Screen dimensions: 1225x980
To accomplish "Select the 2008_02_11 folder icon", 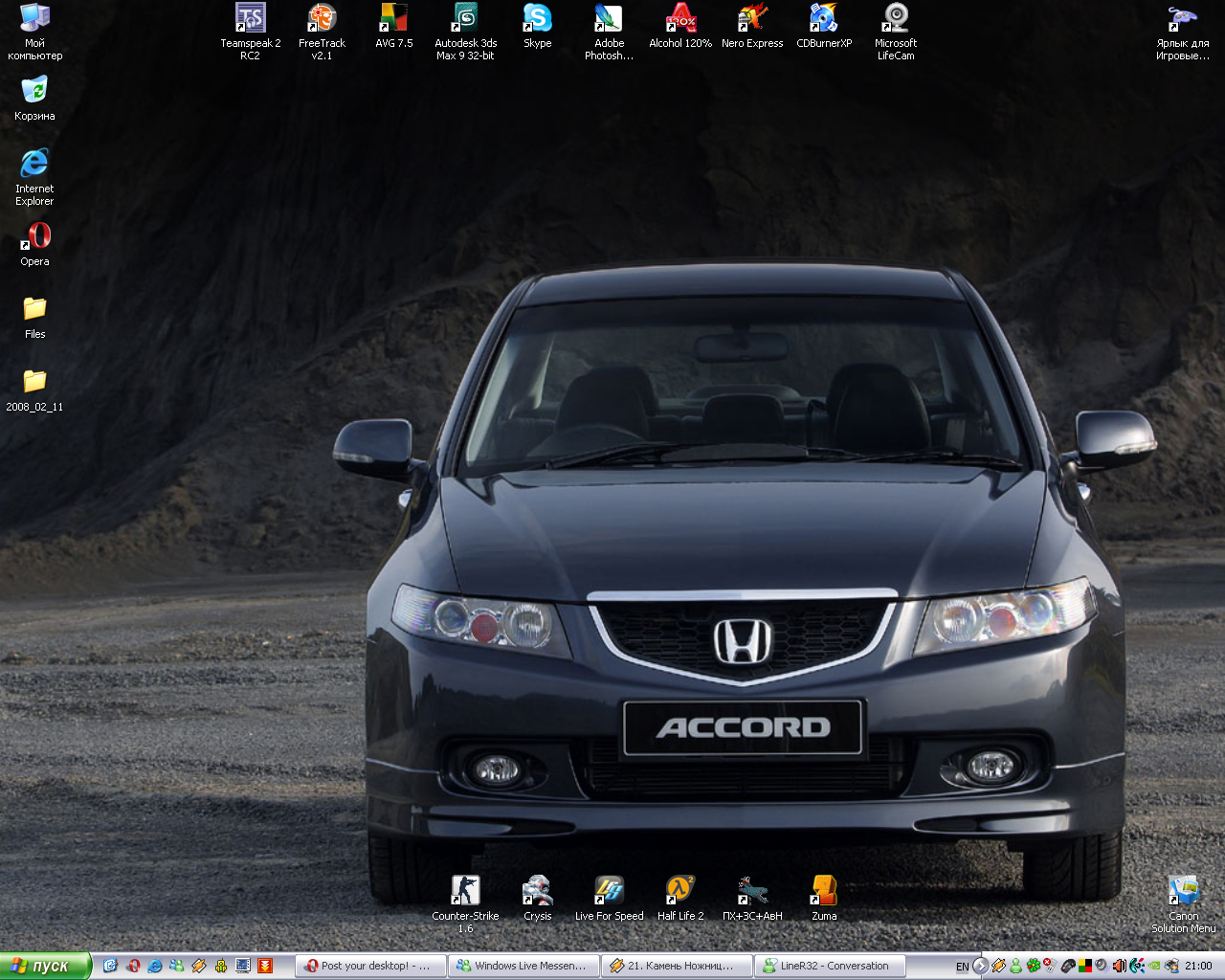I will tap(34, 390).
